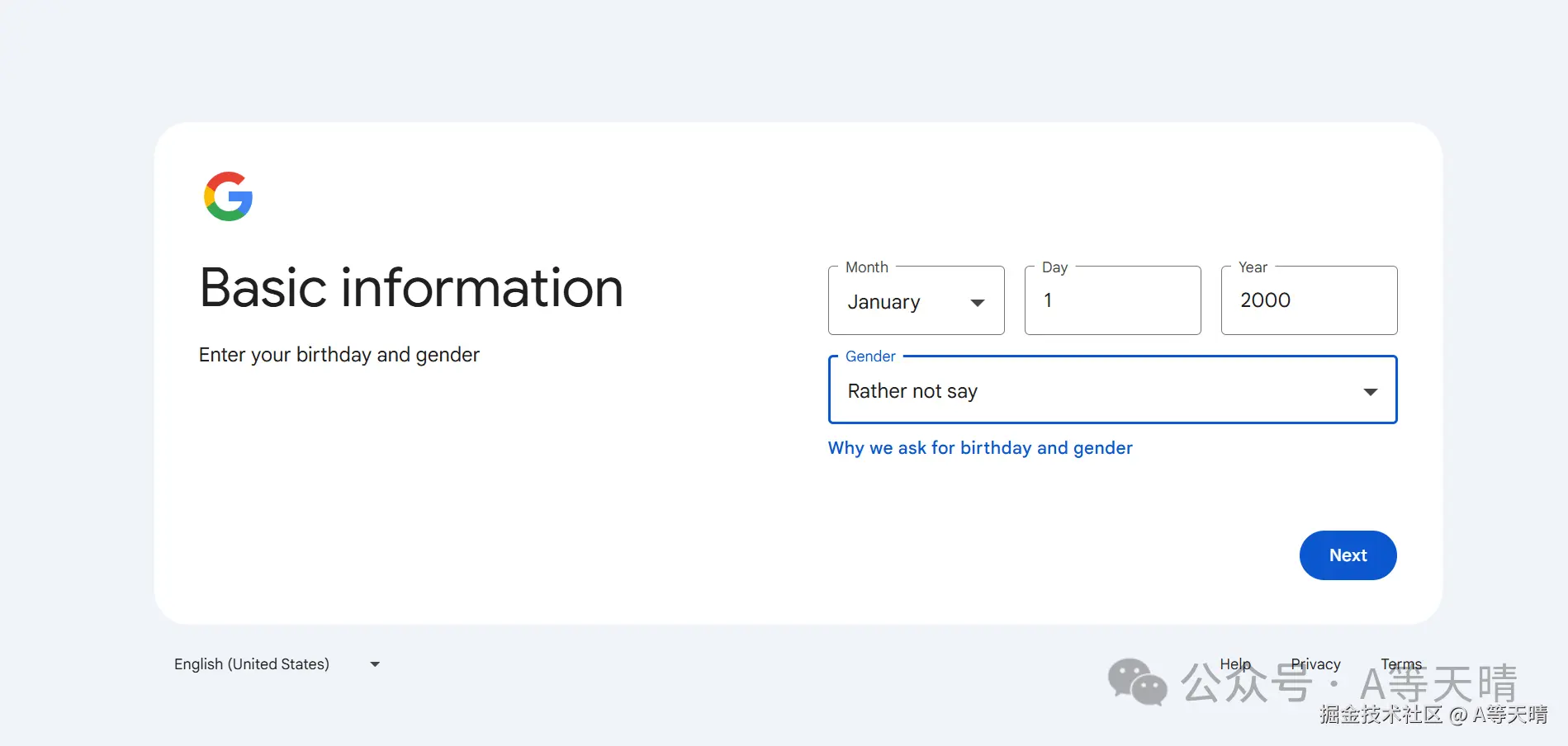Click the Google logo
This screenshot has height=746, width=1568.
coord(228,196)
